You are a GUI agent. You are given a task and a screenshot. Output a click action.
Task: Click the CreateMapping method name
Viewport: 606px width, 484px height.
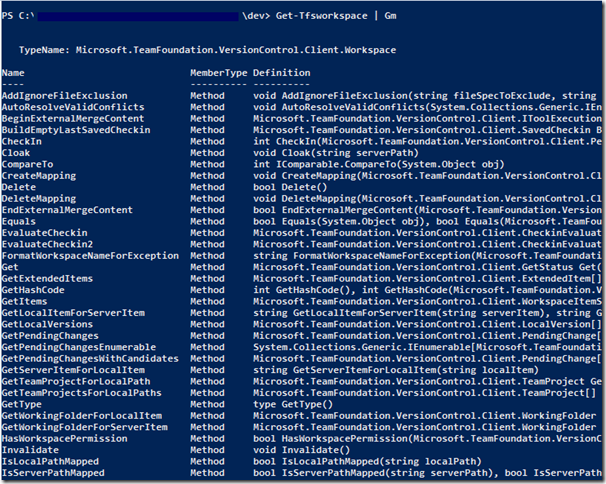pos(37,175)
